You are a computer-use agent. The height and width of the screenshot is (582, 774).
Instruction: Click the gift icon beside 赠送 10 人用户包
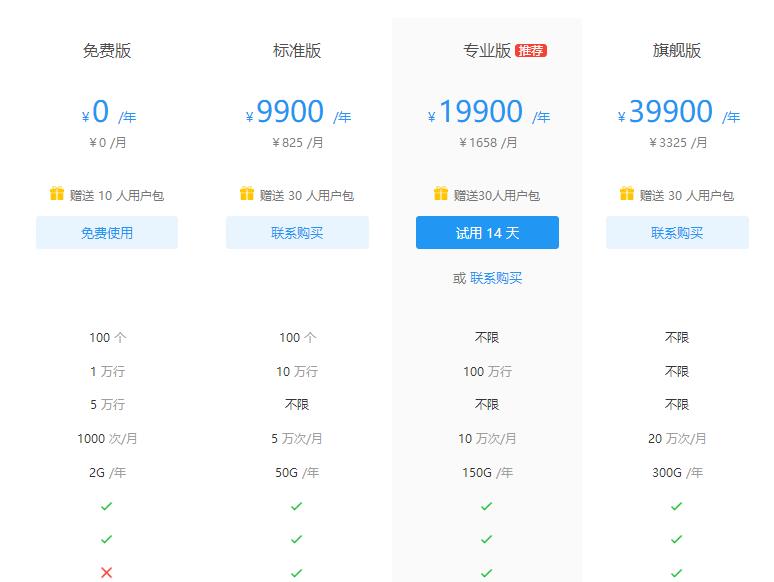tap(57, 194)
